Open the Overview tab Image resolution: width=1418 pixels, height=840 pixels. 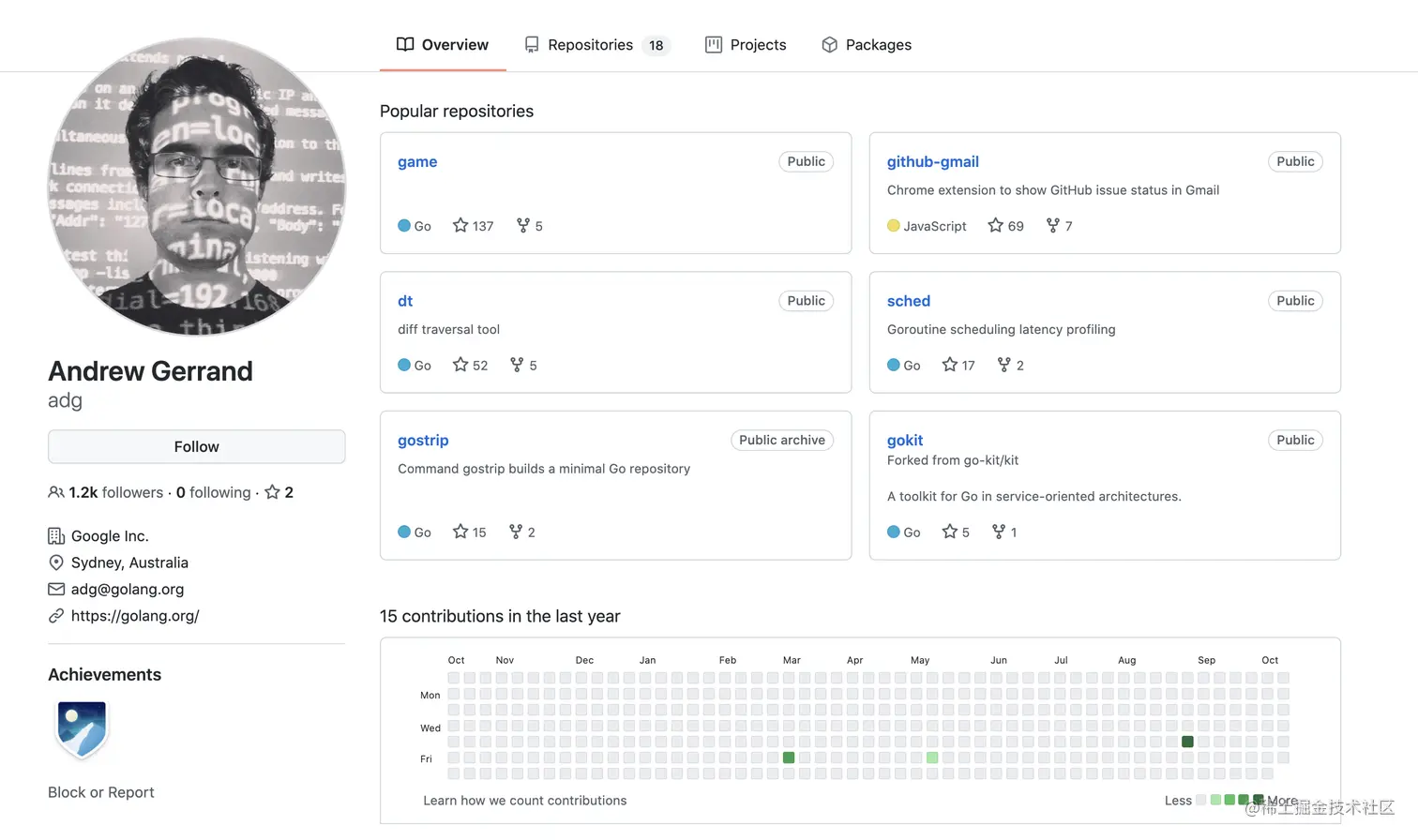tap(443, 45)
